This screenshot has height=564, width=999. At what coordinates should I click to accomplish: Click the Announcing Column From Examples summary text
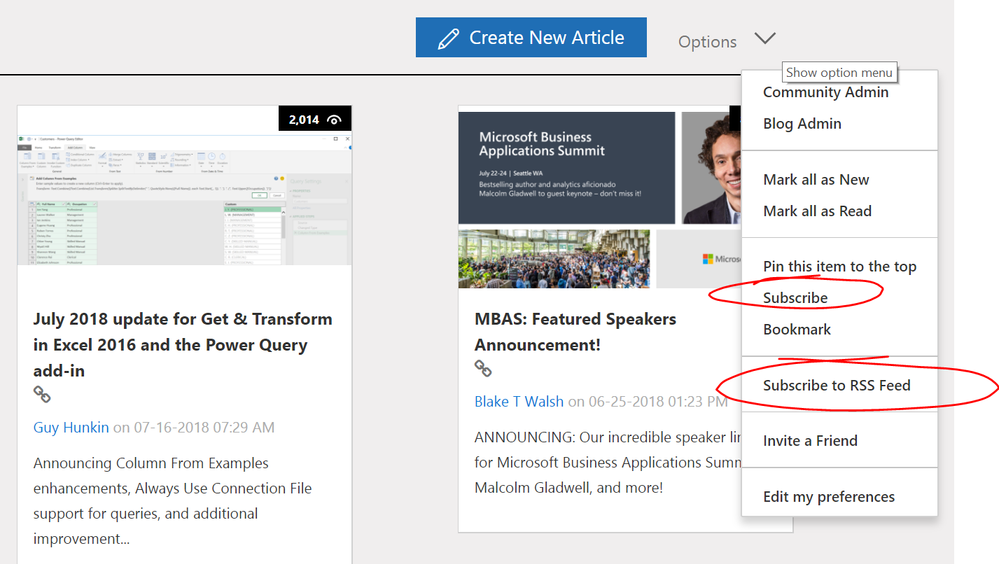(x=173, y=501)
